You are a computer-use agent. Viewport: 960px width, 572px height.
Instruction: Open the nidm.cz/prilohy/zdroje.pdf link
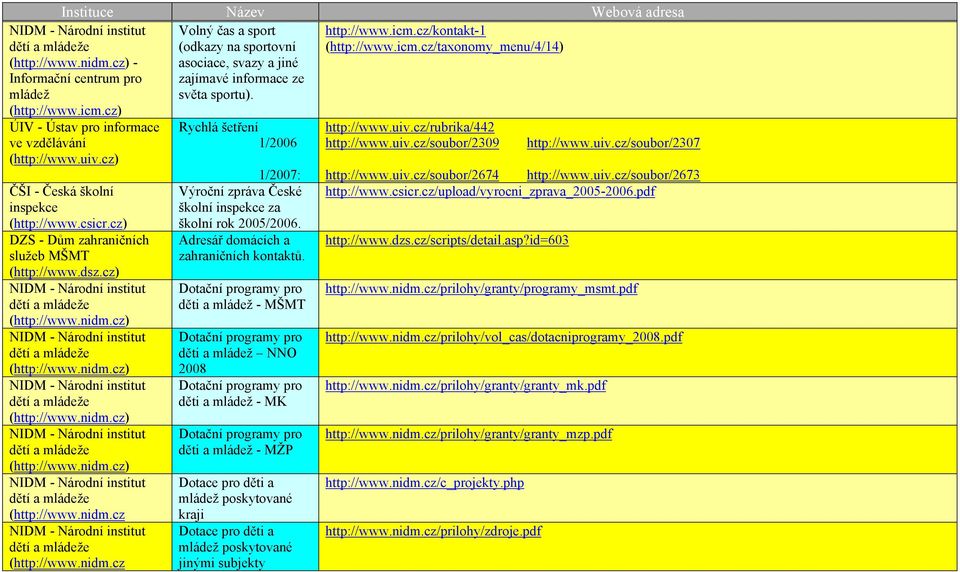click(433, 531)
